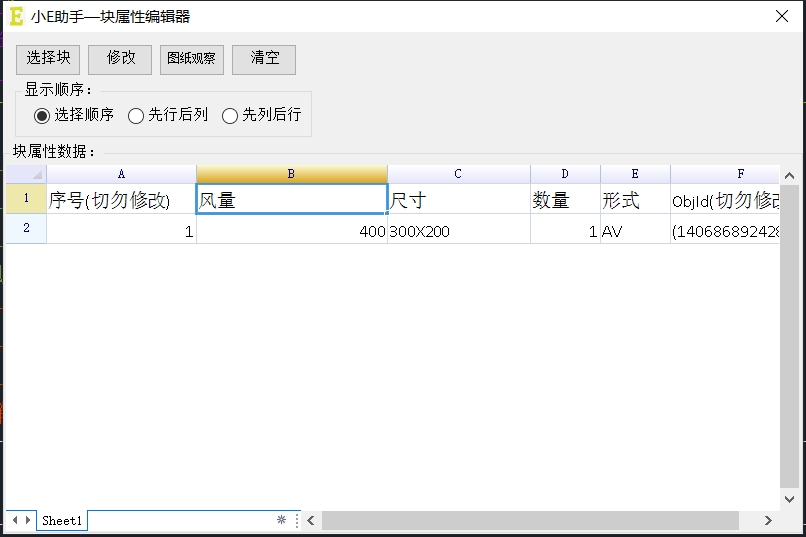The height and width of the screenshot is (537, 806).
Task: Click the select-all corner of spreadsheet
Action: [x=26, y=174]
